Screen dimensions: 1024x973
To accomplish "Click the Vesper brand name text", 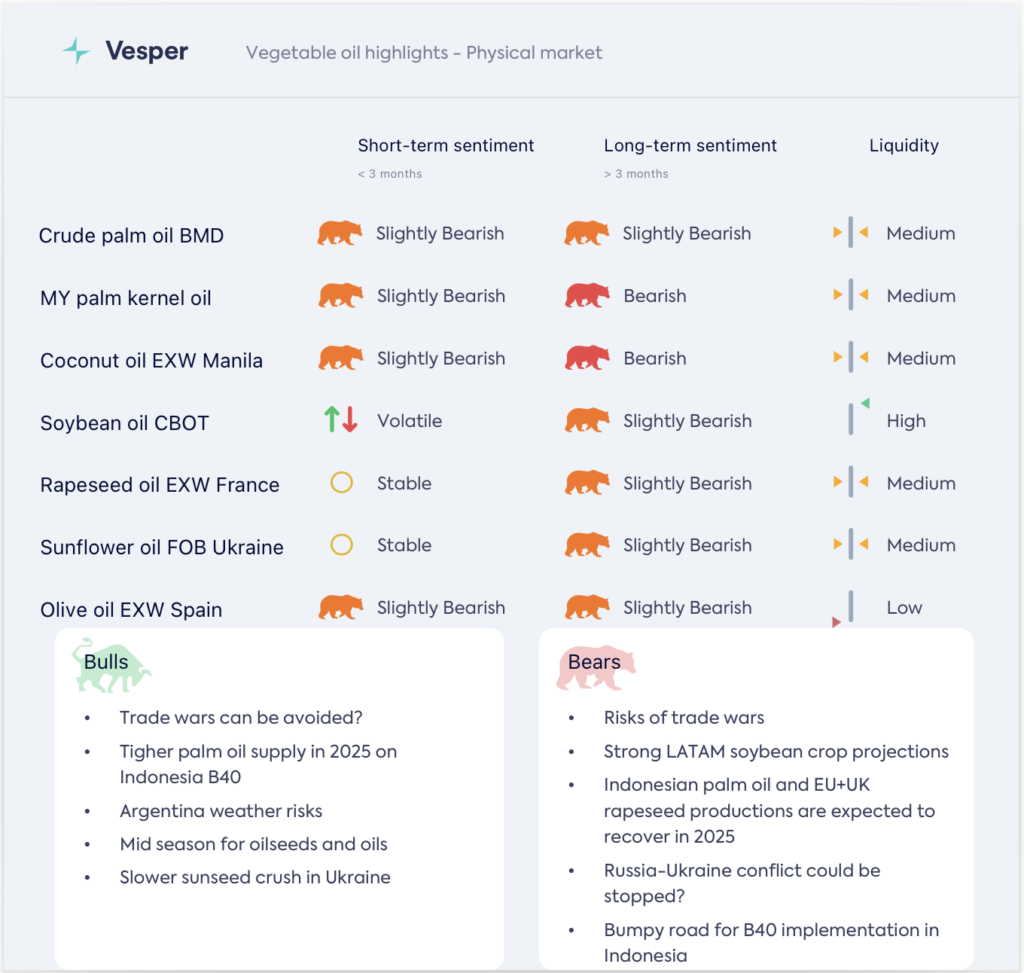I will 146,52.
